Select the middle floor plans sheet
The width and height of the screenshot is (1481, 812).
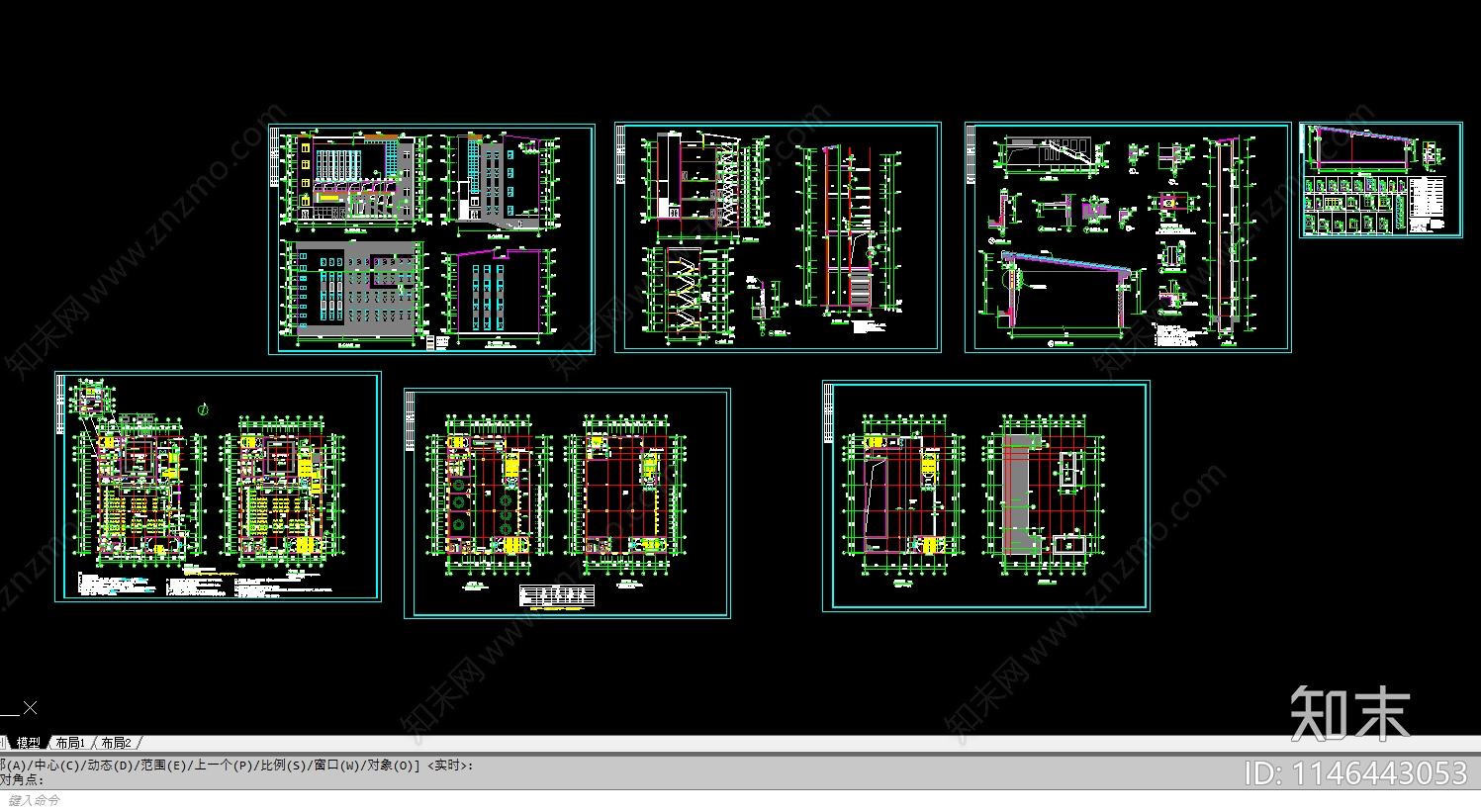coord(567,503)
